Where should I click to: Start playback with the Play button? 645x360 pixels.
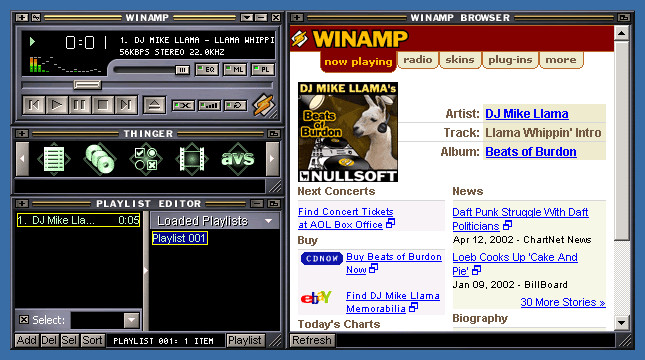coord(57,105)
